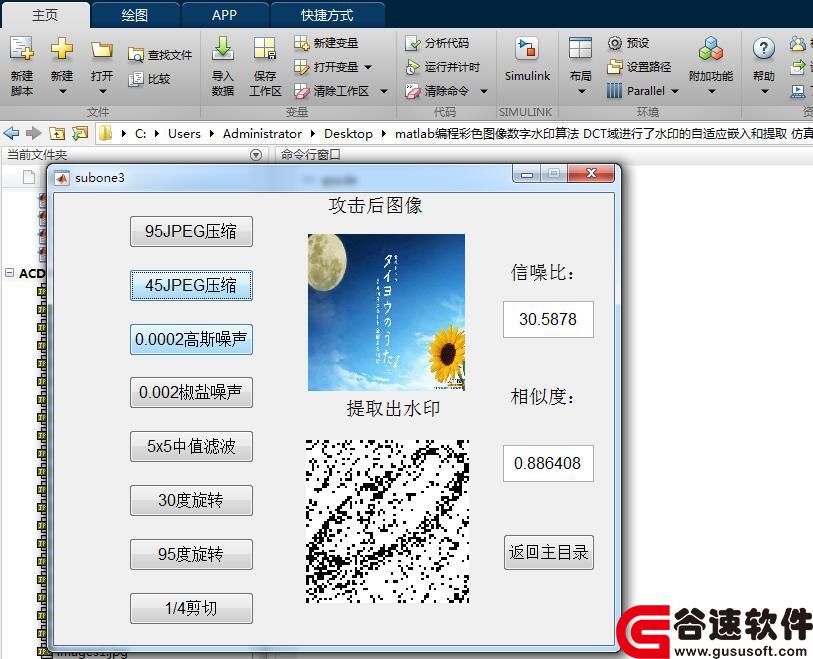Switch to the Home (主页) tab
The height and width of the screenshot is (659, 813).
(45, 15)
